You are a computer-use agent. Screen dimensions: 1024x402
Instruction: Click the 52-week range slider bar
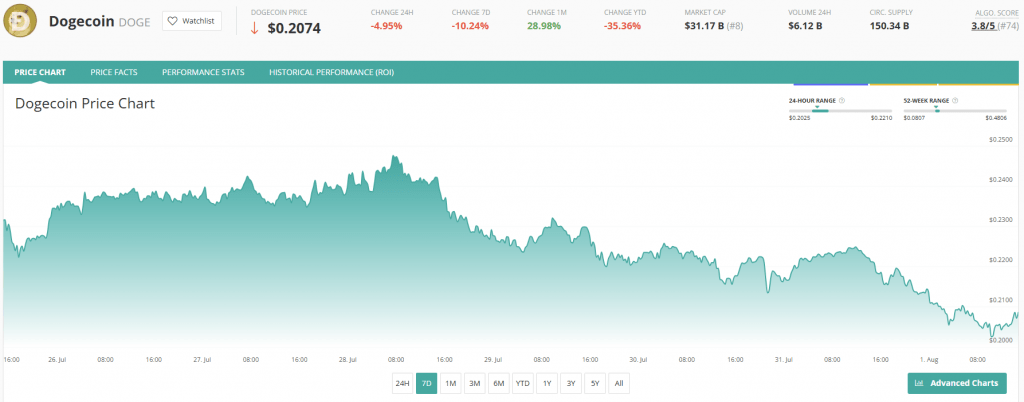[x=954, y=110]
